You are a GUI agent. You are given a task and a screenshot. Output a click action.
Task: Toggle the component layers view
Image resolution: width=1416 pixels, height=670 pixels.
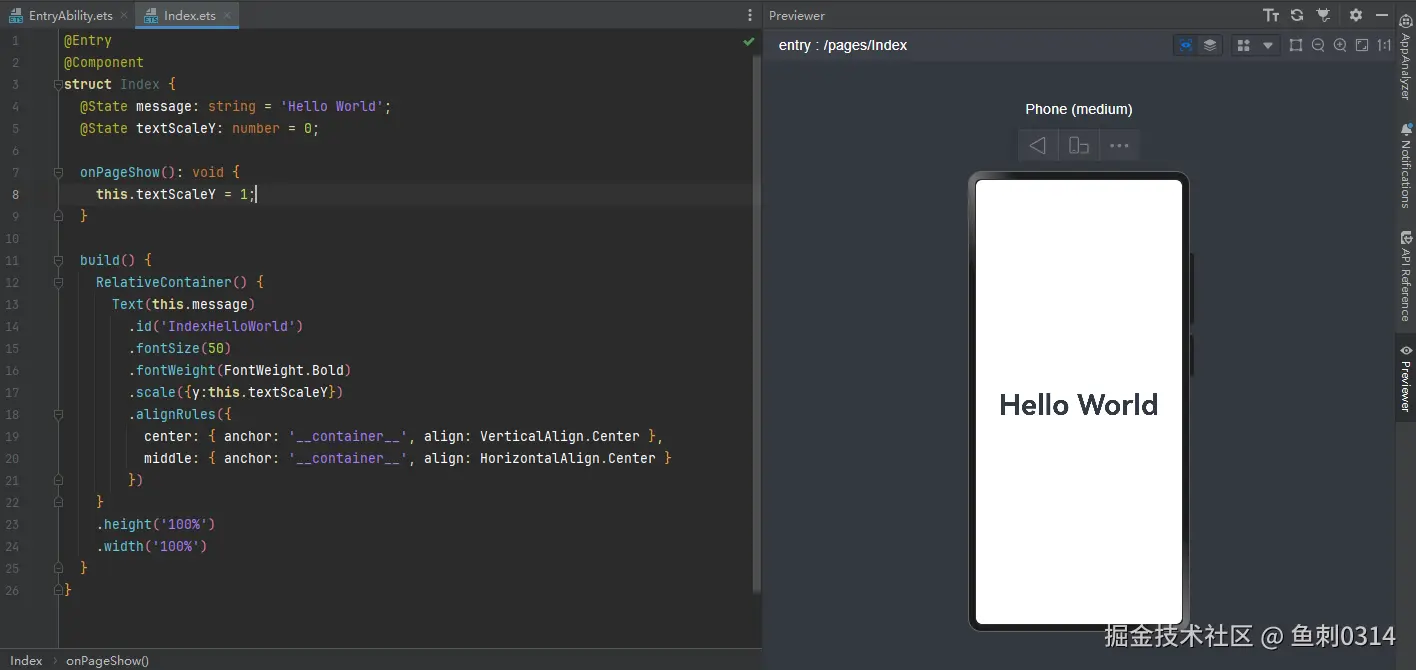pos(1210,45)
